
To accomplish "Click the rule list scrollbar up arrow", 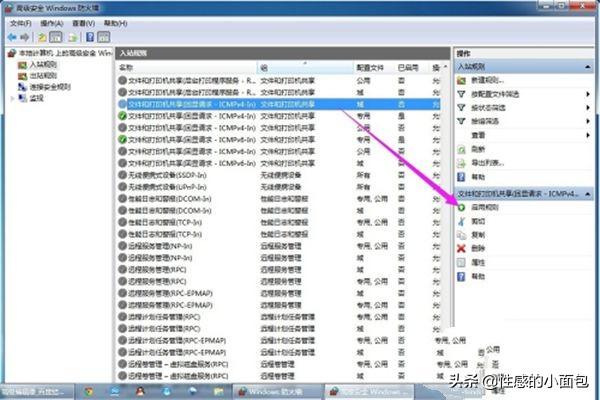I will click(x=445, y=67).
